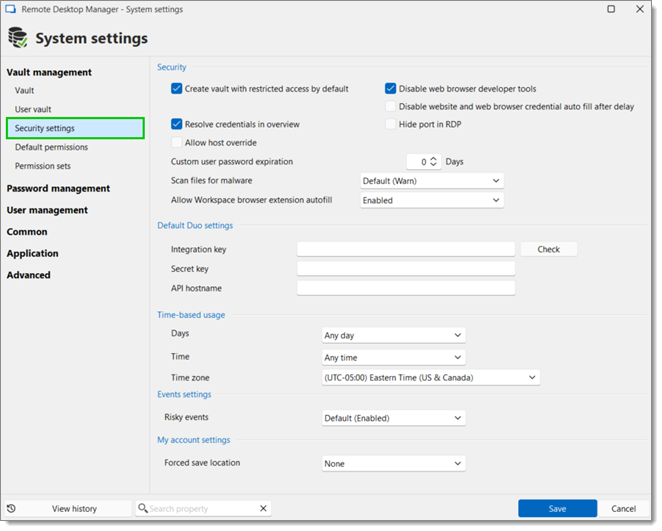
Task: Clear the search property field with X
Action: 263,508
